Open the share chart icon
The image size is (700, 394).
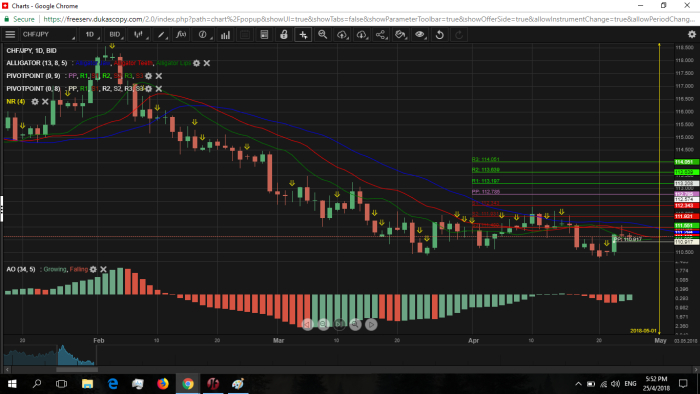tap(380, 34)
